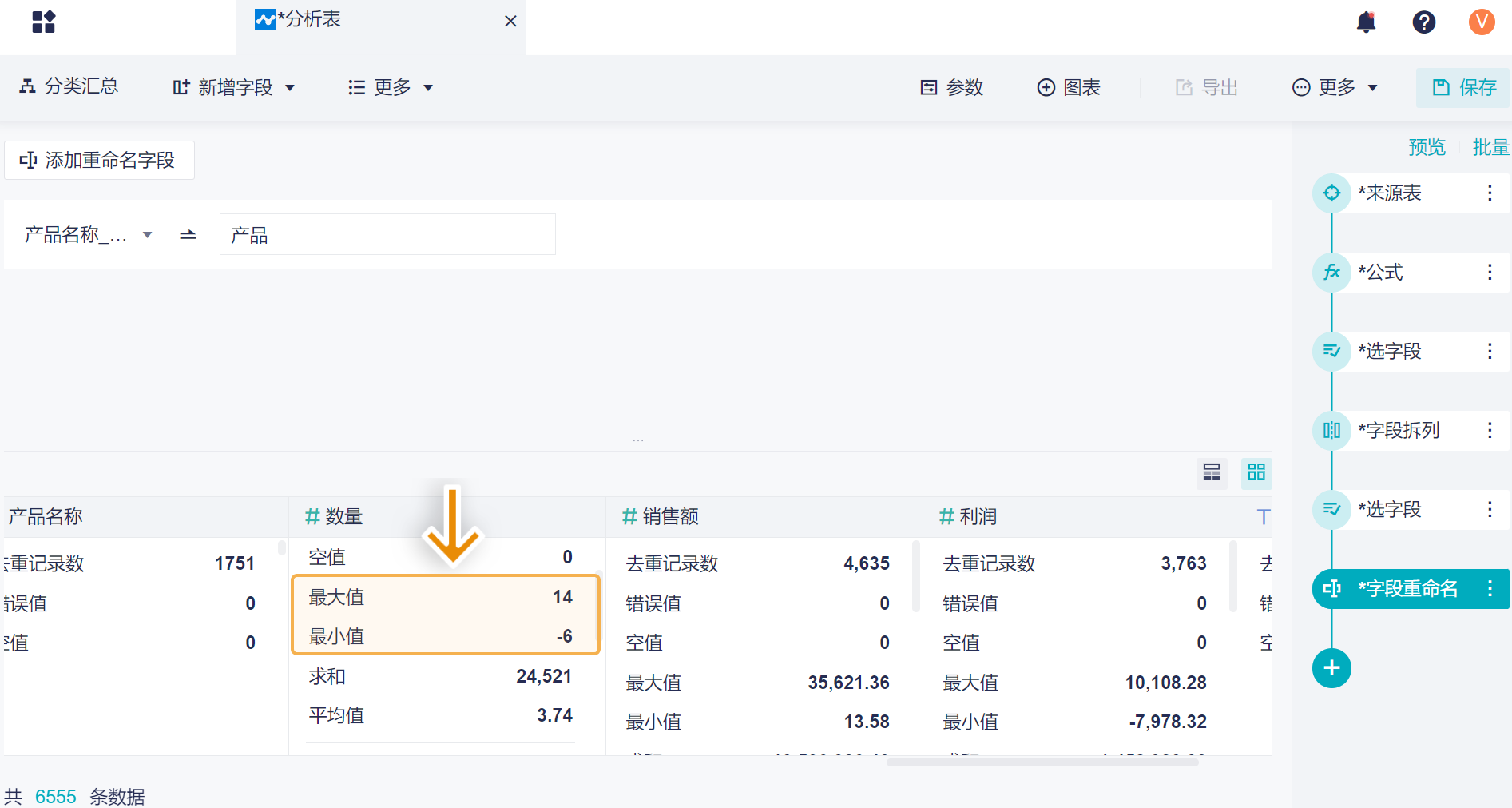The width and height of the screenshot is (1512, 808).
Task: Click the swap arrows icon beside 产品名称
Action: [188, 234]
